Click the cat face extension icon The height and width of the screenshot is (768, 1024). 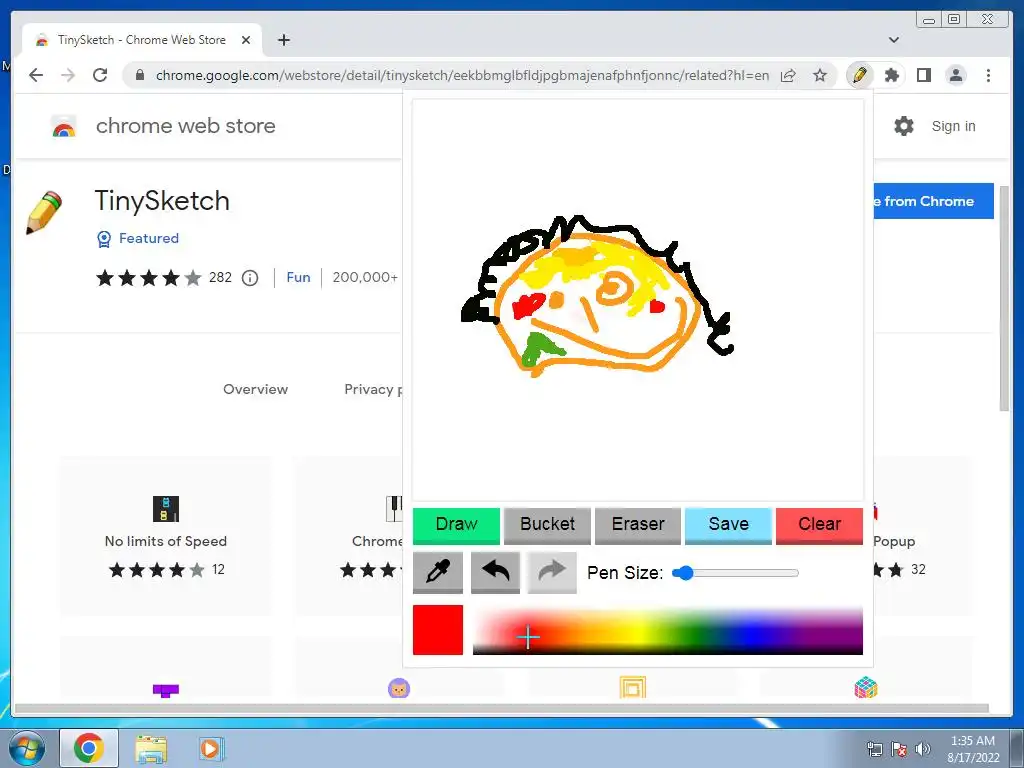coord(399,688)
